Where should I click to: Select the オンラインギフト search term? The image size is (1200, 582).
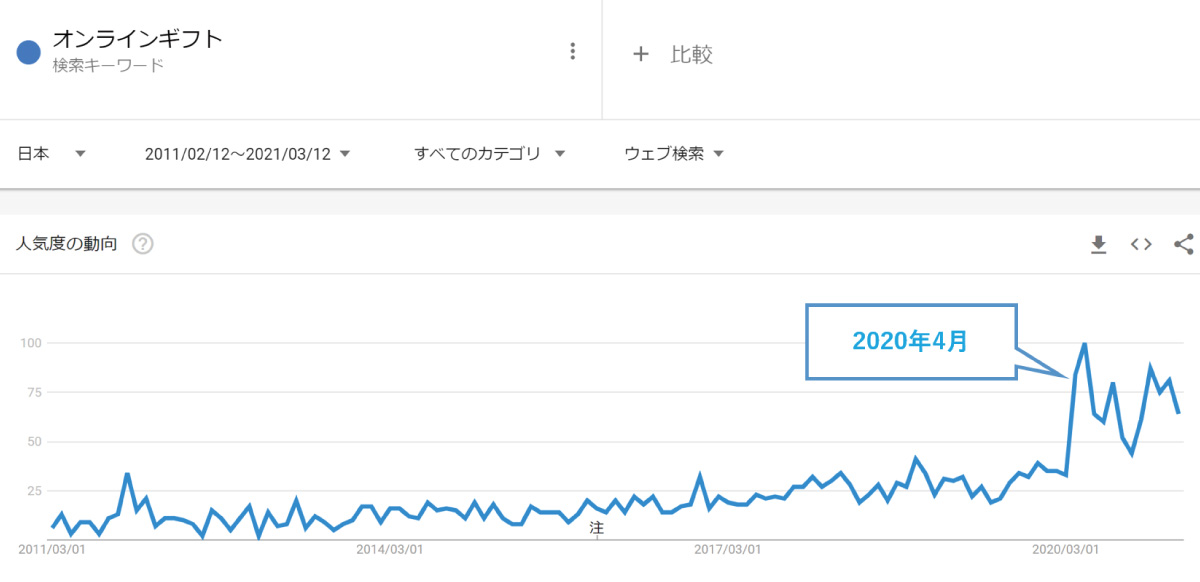point(137,40)
